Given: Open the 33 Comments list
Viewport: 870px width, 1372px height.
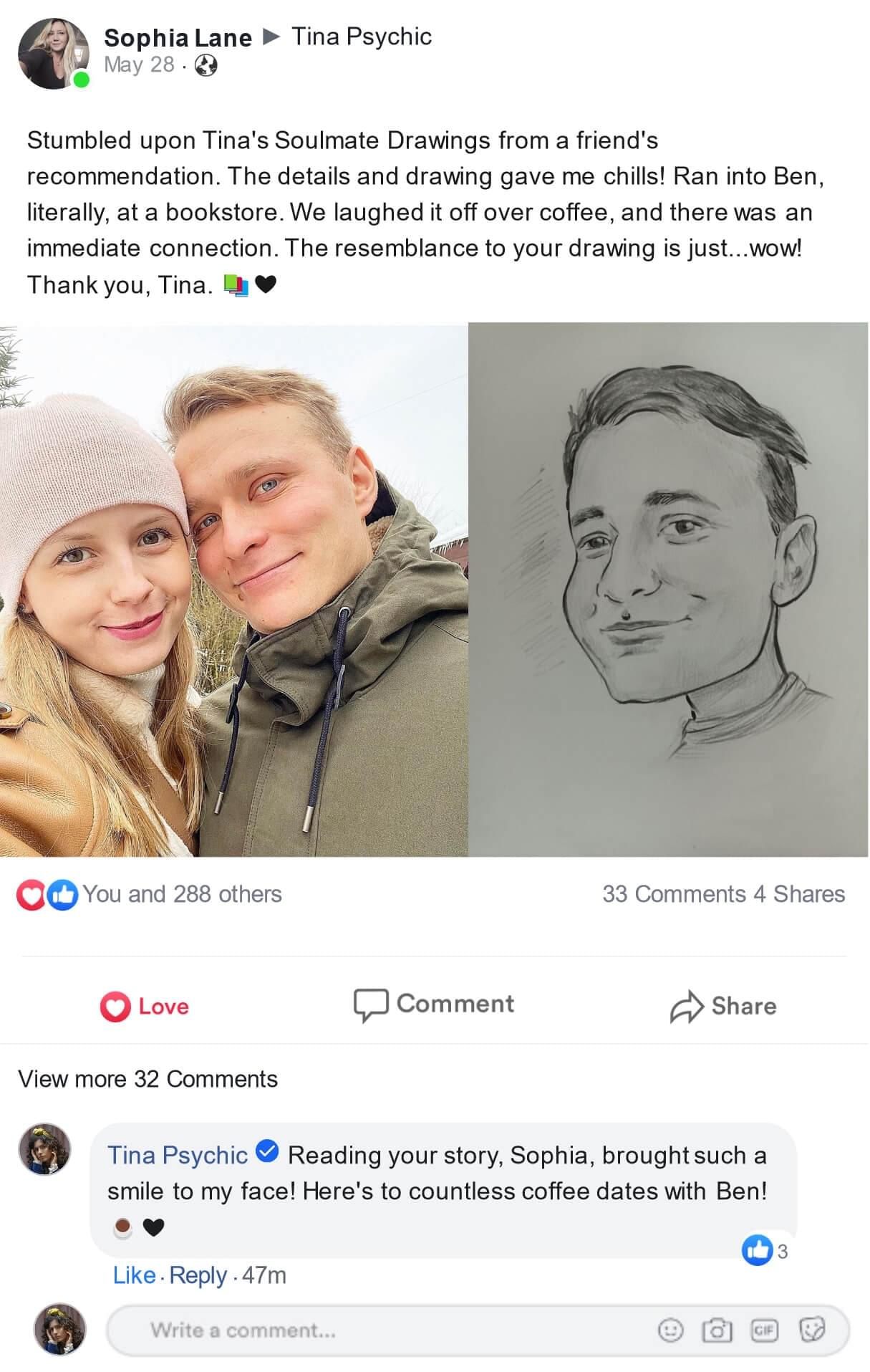Looking at the screenshot, I should tap(674, 894).
